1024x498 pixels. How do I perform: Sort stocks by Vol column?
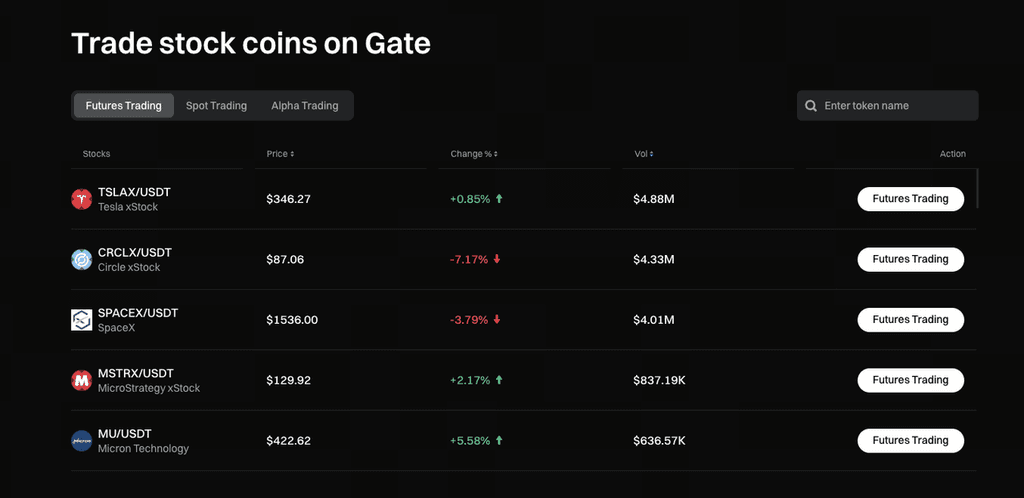(x=644, y=154)
